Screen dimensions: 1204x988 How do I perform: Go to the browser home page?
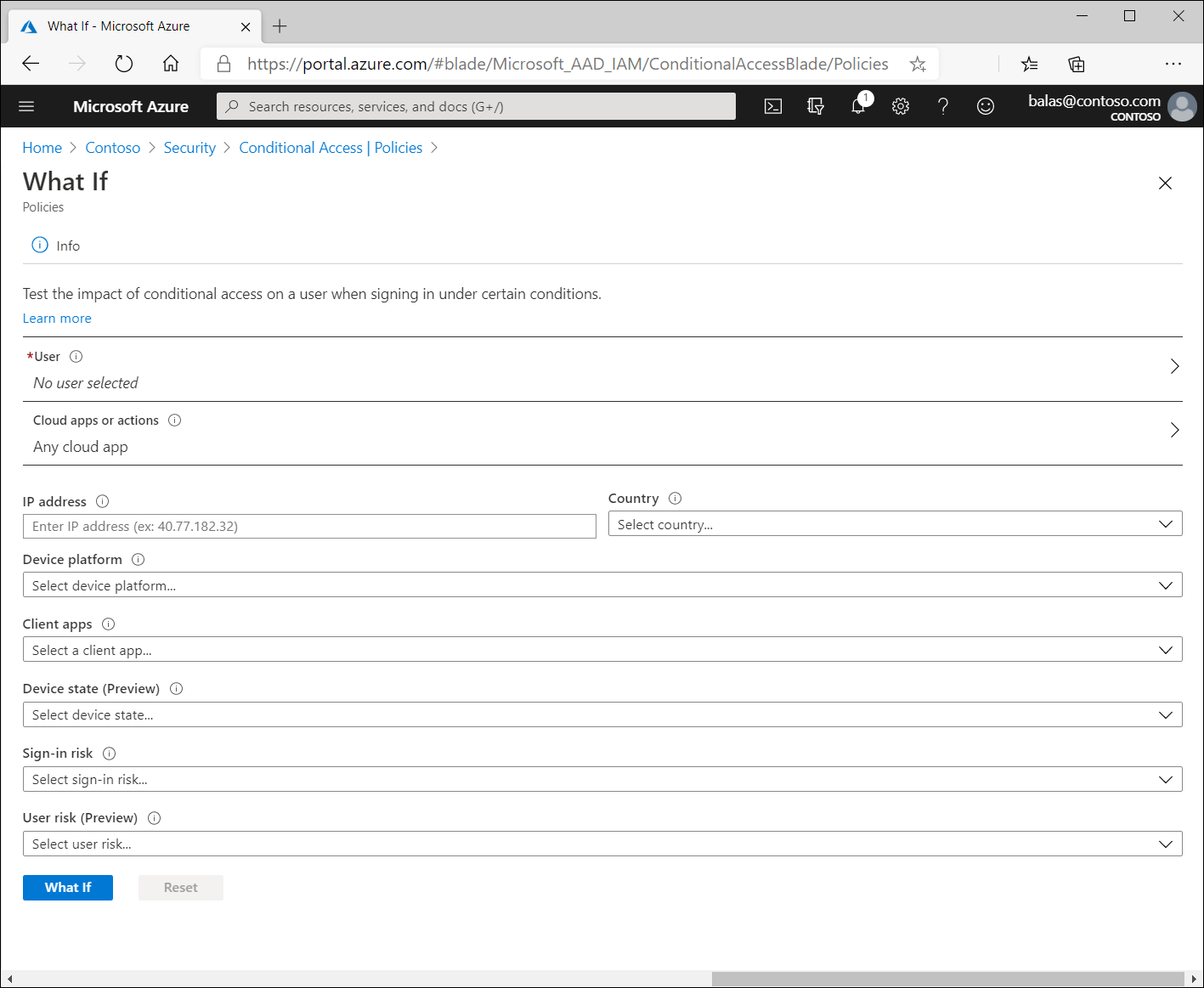171,64
